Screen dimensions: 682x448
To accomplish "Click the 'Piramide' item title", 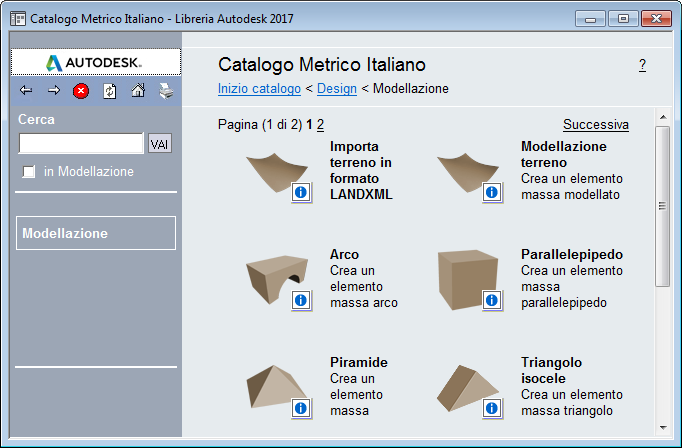I will [358, 362].
